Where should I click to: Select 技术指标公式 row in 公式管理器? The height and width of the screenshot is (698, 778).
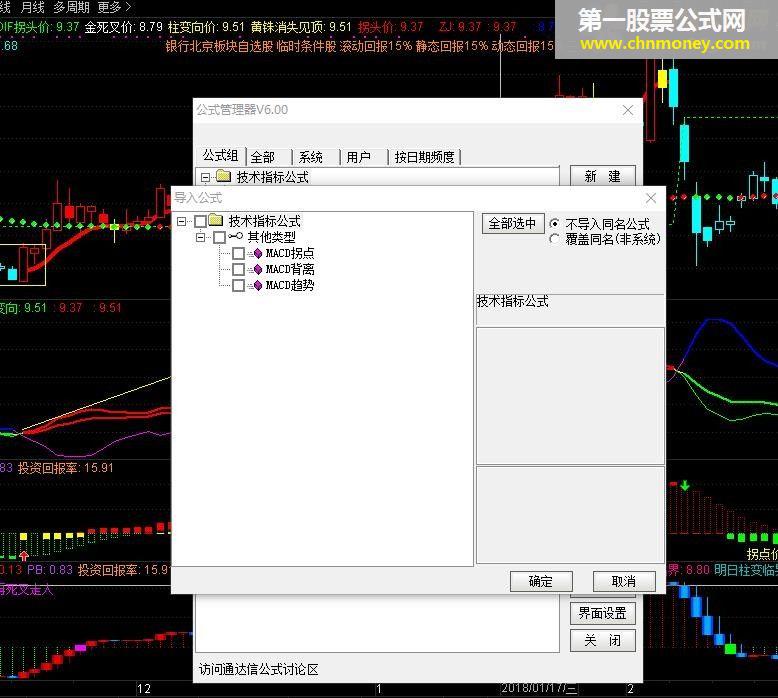pos(272,177)
